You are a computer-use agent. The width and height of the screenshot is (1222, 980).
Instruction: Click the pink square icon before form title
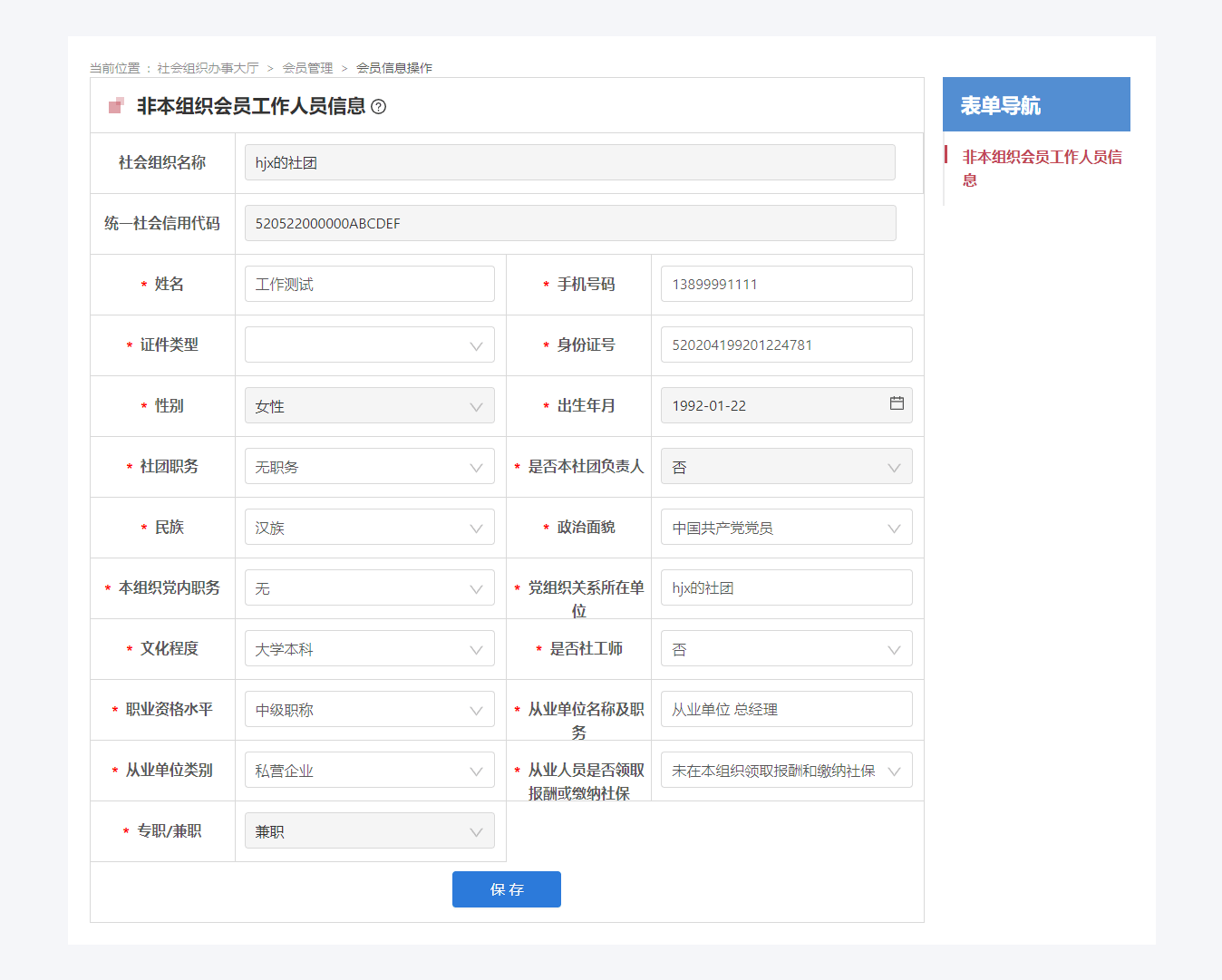[116, 106]
